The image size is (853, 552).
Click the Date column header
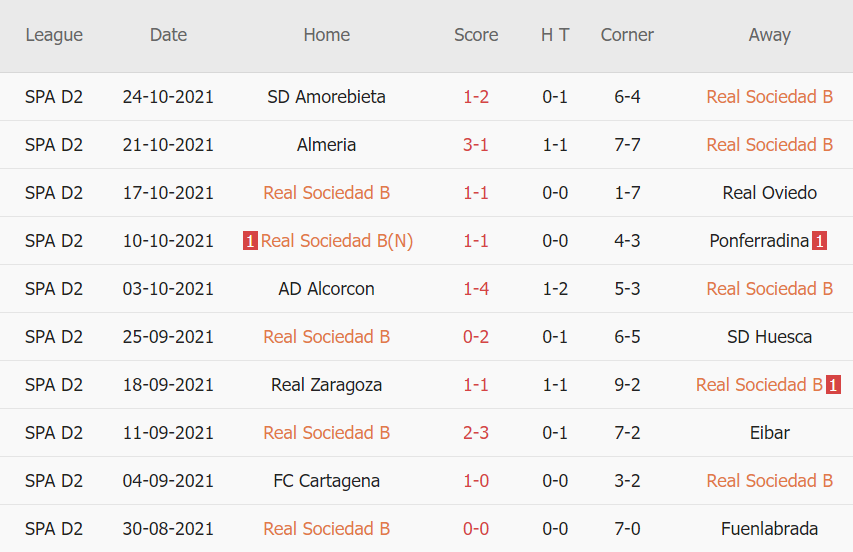[168, 35]
